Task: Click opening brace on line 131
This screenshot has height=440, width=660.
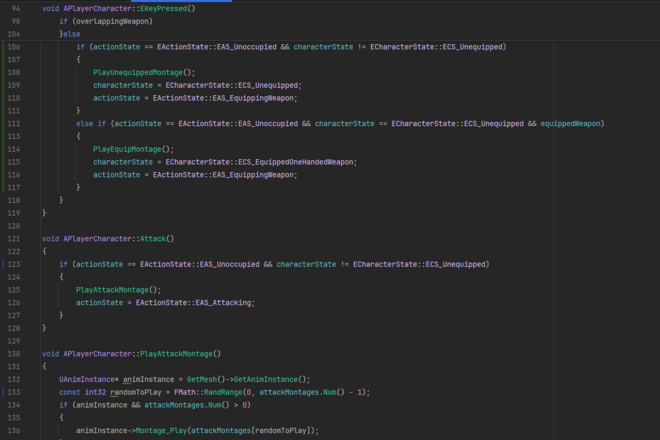Action: [x=44, y=366]
